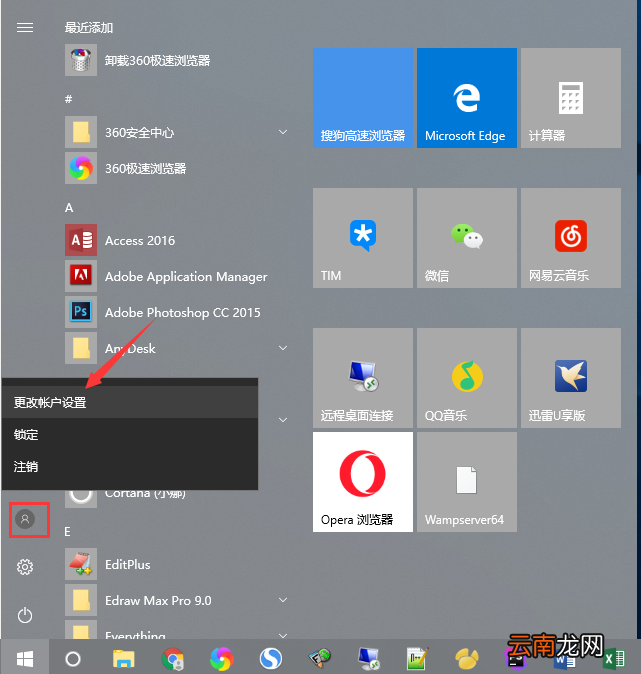Launch Google Chrome from the taskbar

click(173, 659)
